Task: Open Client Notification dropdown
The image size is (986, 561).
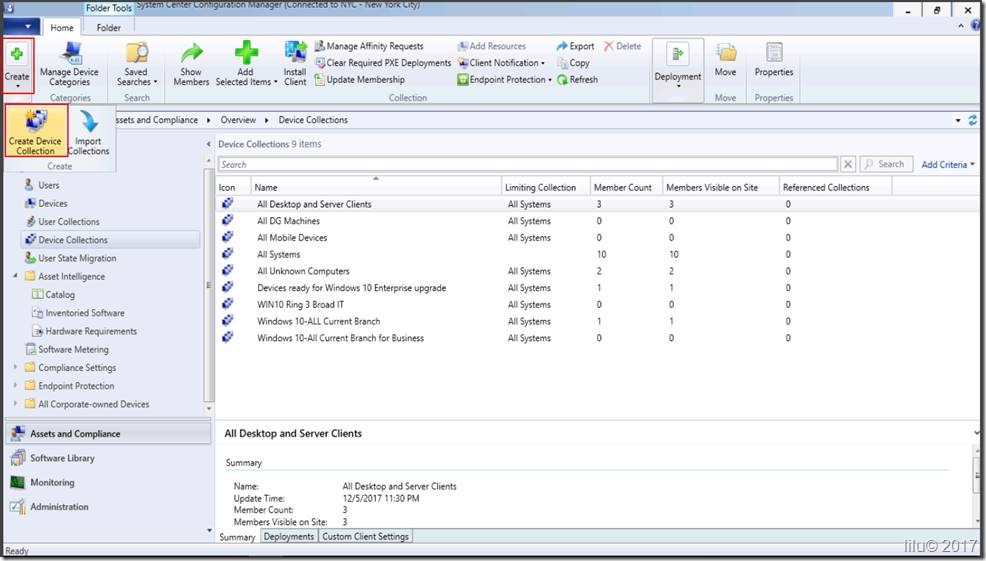Action: pos(501,63)
